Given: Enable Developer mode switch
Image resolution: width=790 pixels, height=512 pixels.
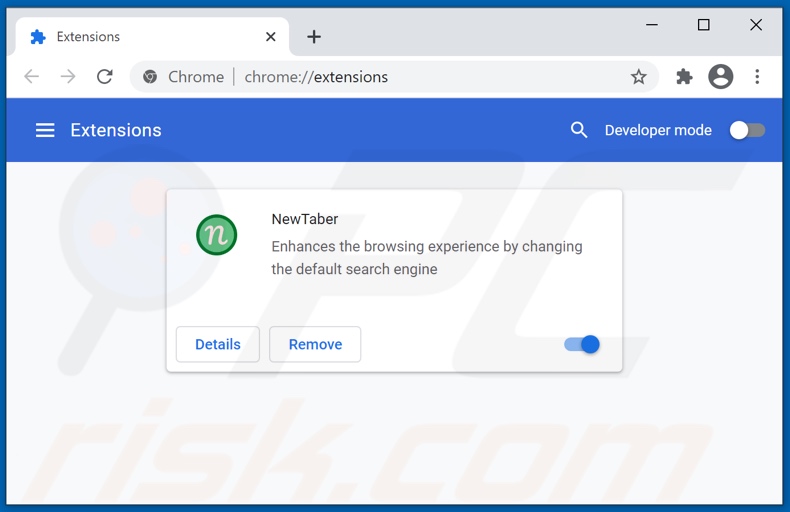Looking at the screenshot, I should click(x=747, y=131).
